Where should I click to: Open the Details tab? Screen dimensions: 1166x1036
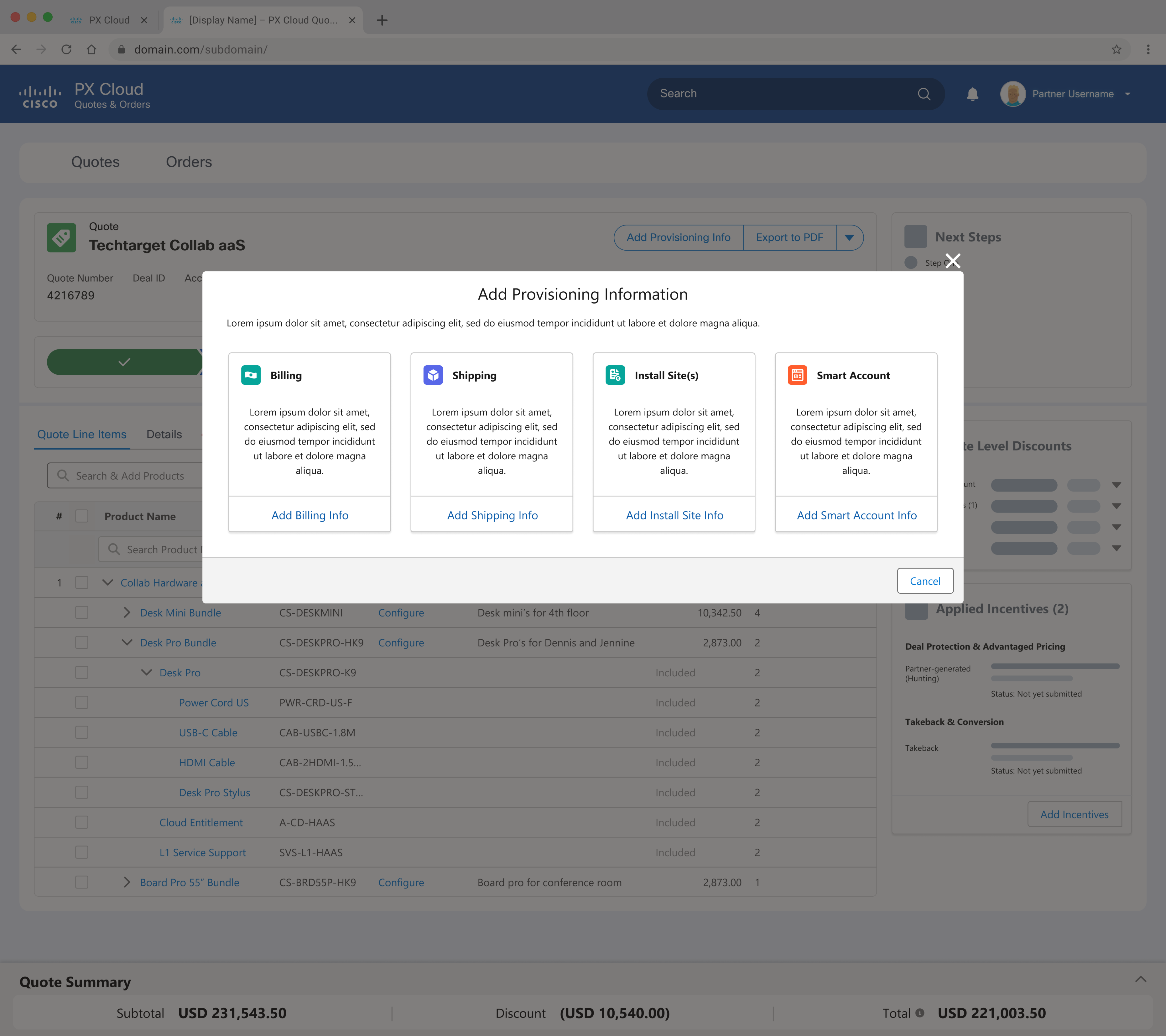point(164,434)
